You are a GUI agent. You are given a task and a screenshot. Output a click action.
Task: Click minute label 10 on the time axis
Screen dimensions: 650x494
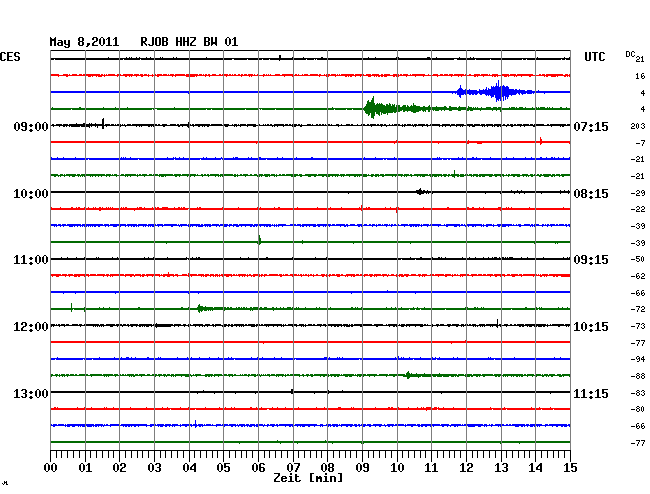397,468
